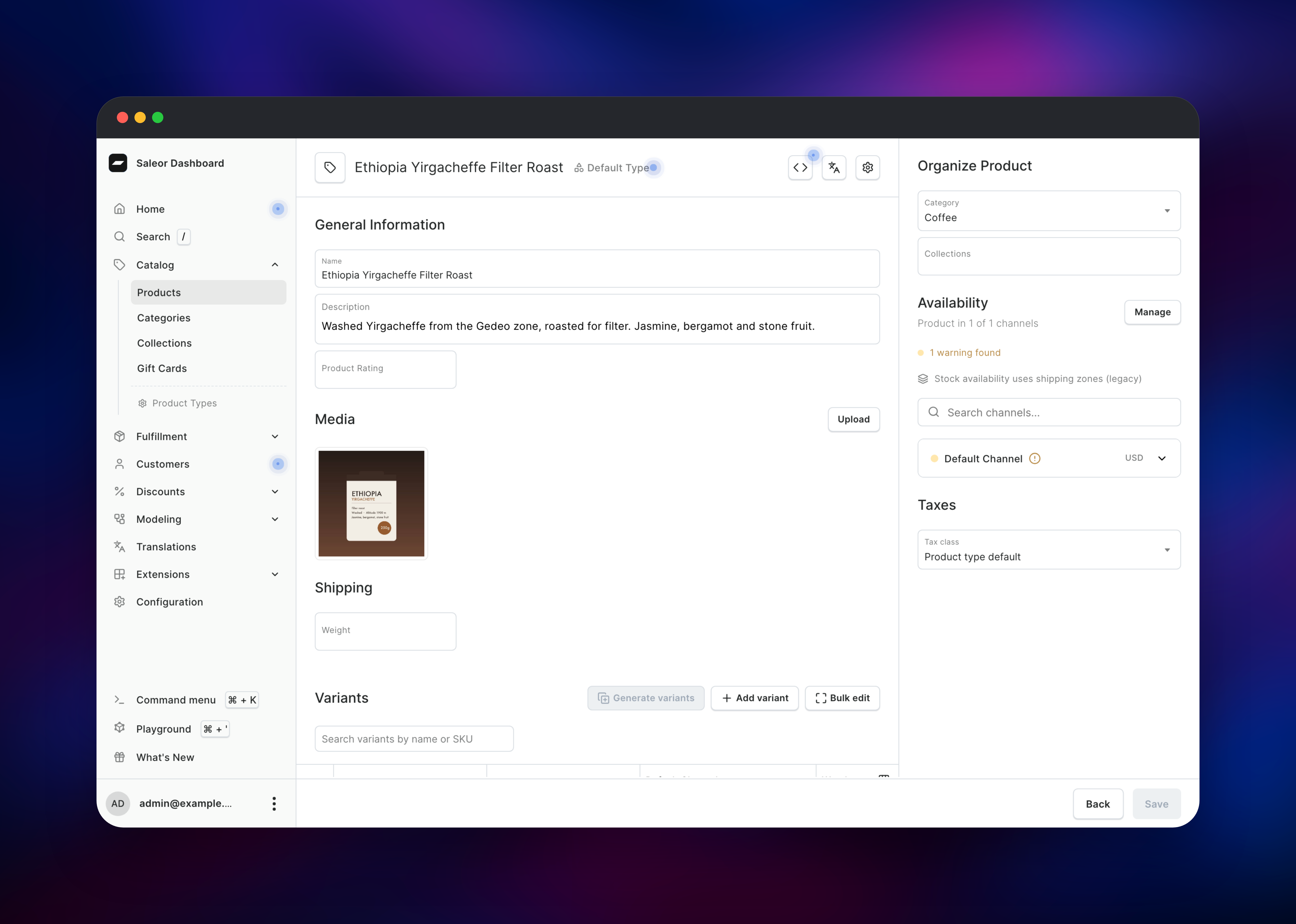Screen dimensions: 1296x924
Task: Click the Modeling shapes icon
Action: [x=119, y=519]
